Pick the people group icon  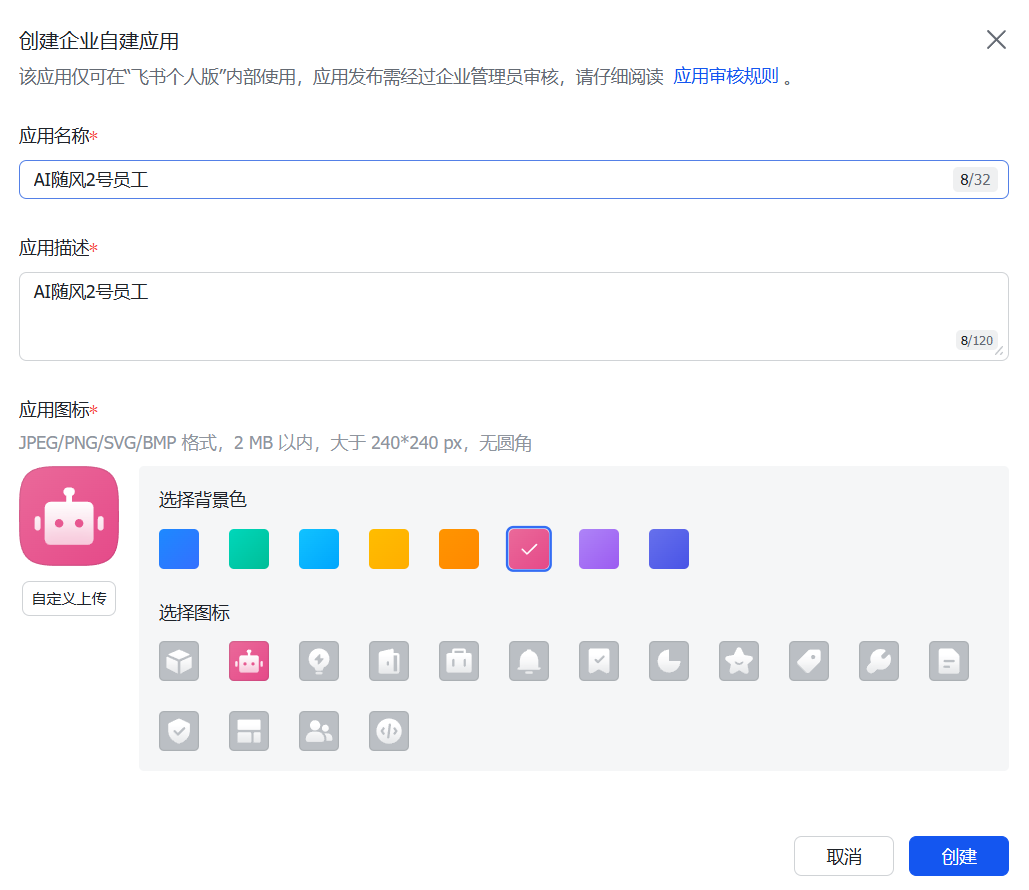pos(319,731)
